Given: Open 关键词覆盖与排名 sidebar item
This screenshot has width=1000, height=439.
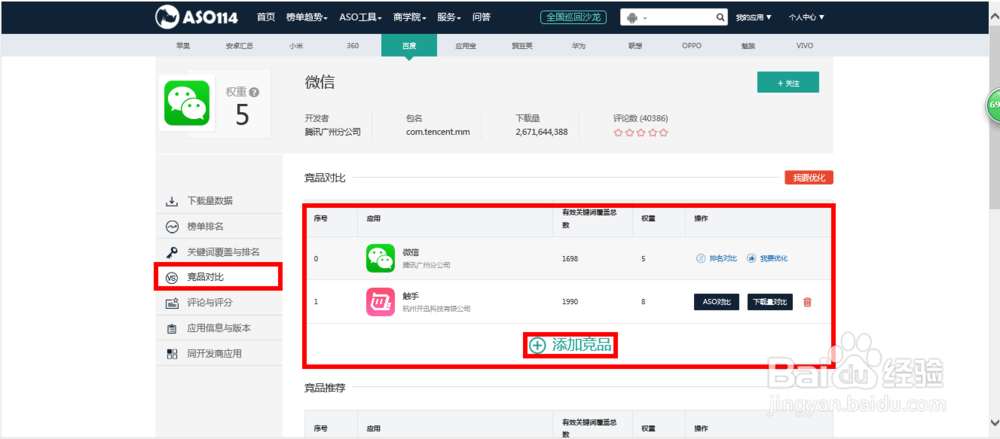Looking at the screenshot, I should [x=219, y=252].
